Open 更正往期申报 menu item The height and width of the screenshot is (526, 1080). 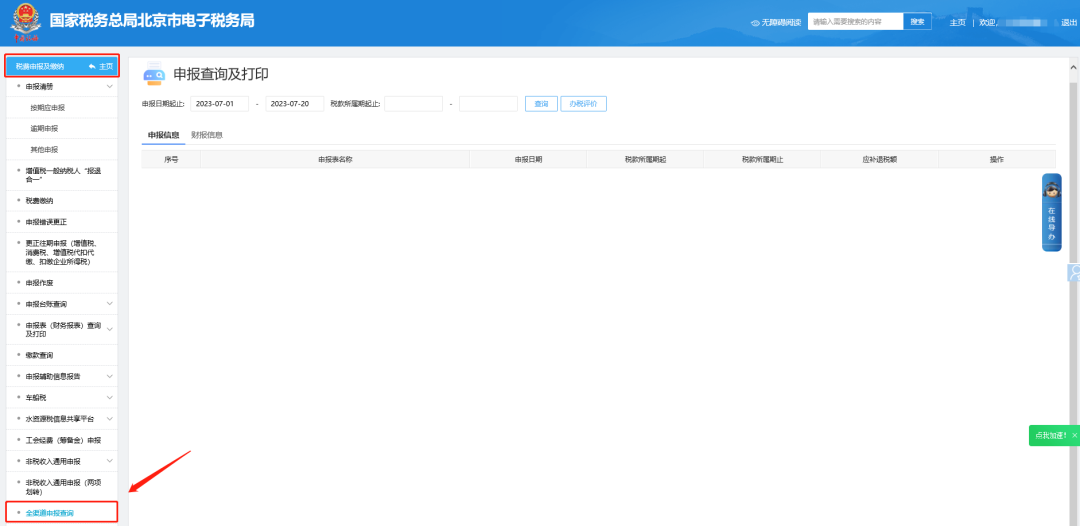(61, 252)
